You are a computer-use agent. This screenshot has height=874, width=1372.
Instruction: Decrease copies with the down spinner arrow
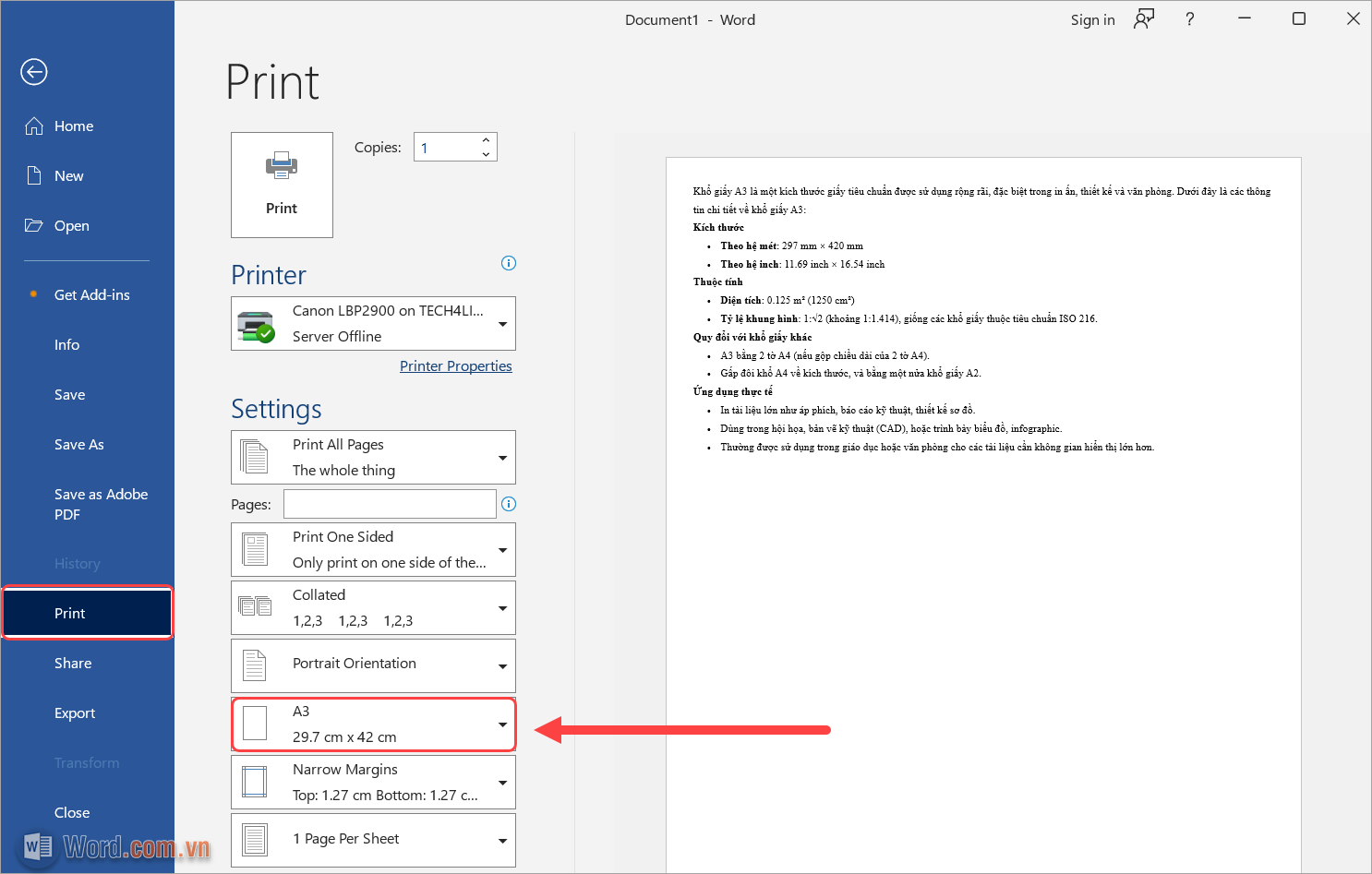[486, 154]
